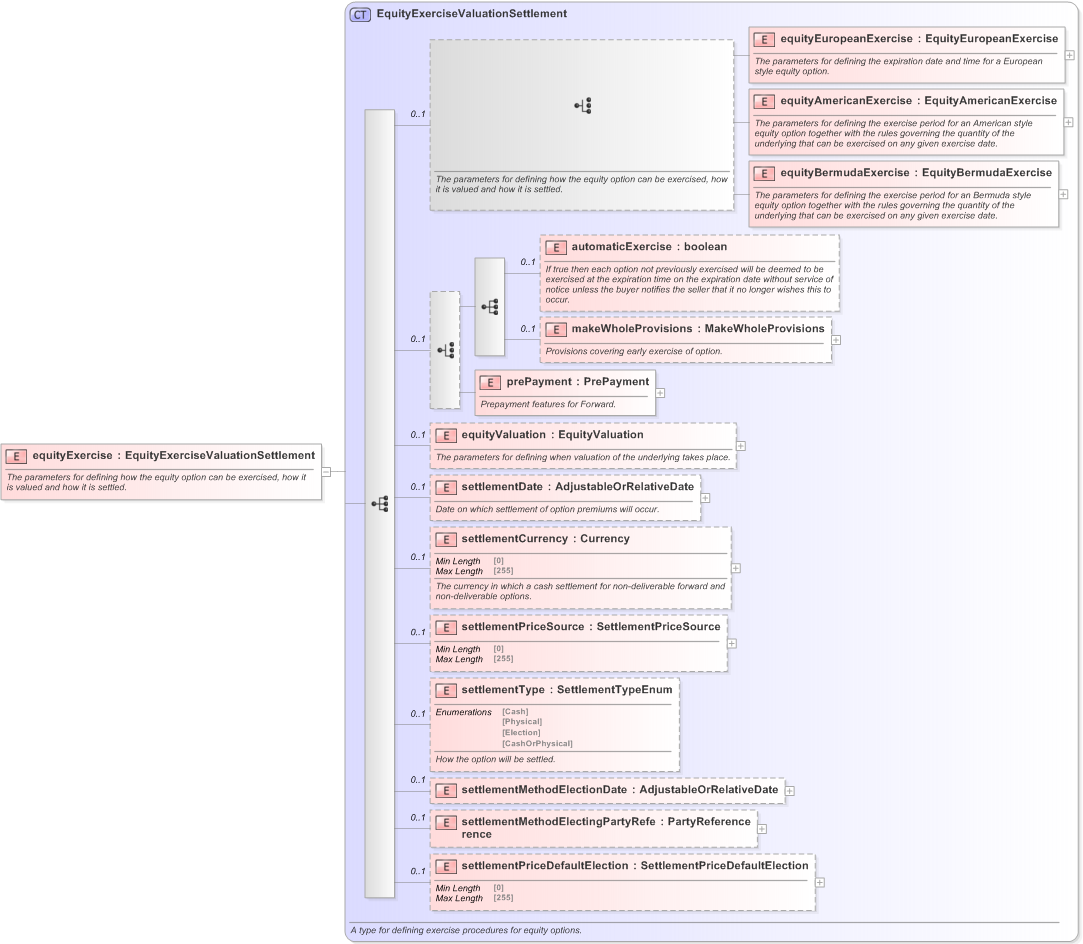
Task: Click the E icon of settlementType
Action: (x=445, y=691)
